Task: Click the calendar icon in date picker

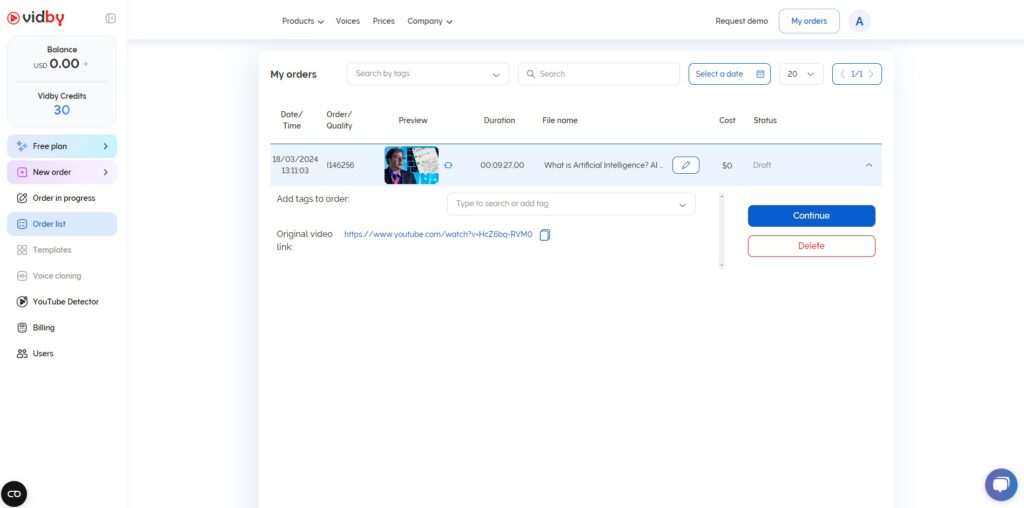Action: [x=760, y=74]
